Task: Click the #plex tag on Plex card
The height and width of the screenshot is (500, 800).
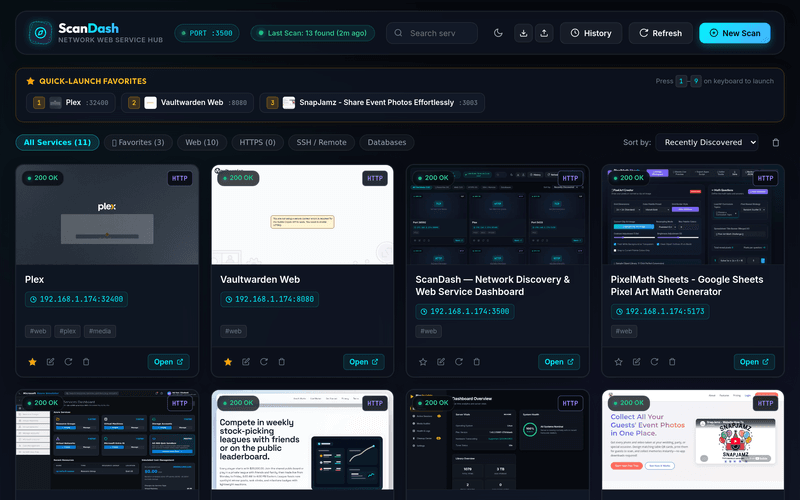Action: coord(67,331)
